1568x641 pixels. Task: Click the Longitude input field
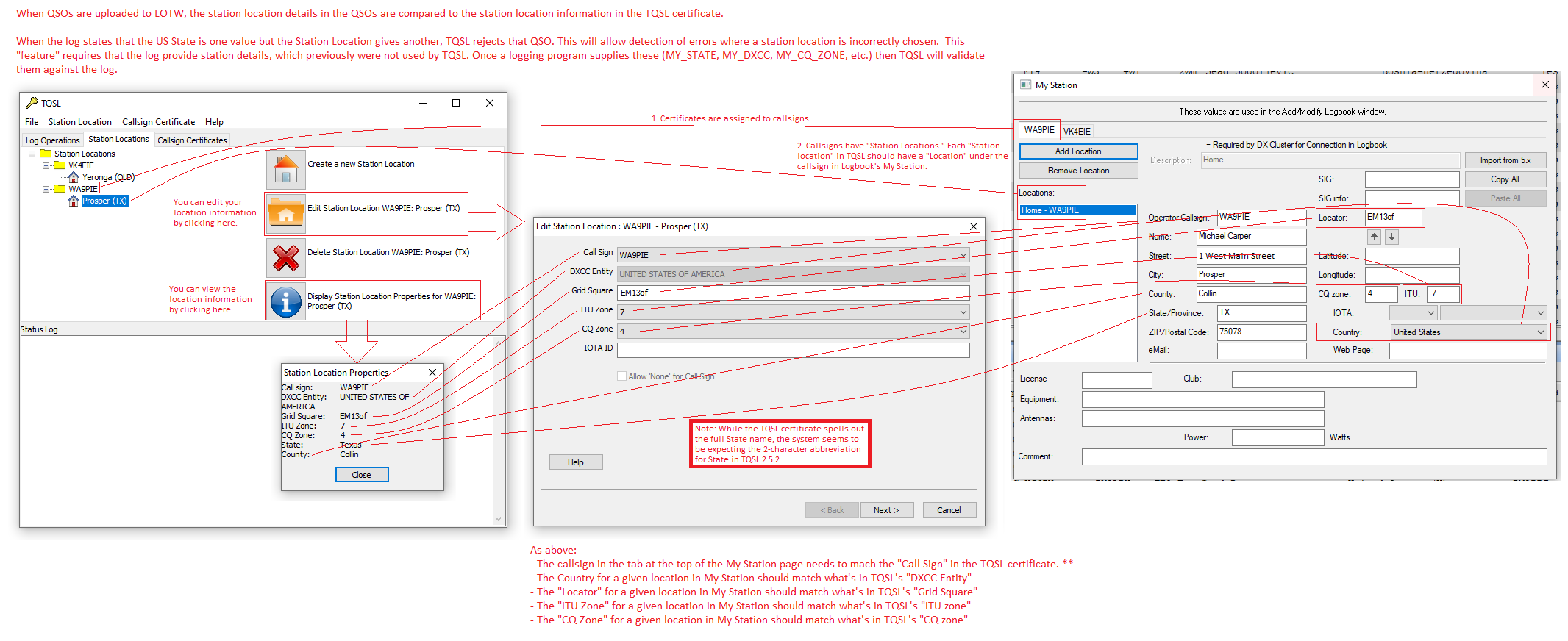click(x=1411, y=275)
